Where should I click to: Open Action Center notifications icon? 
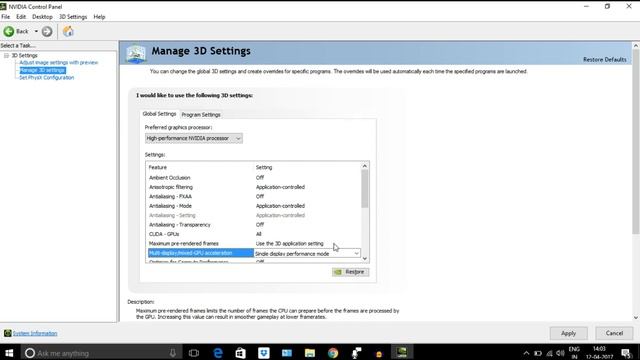(626, 353)
